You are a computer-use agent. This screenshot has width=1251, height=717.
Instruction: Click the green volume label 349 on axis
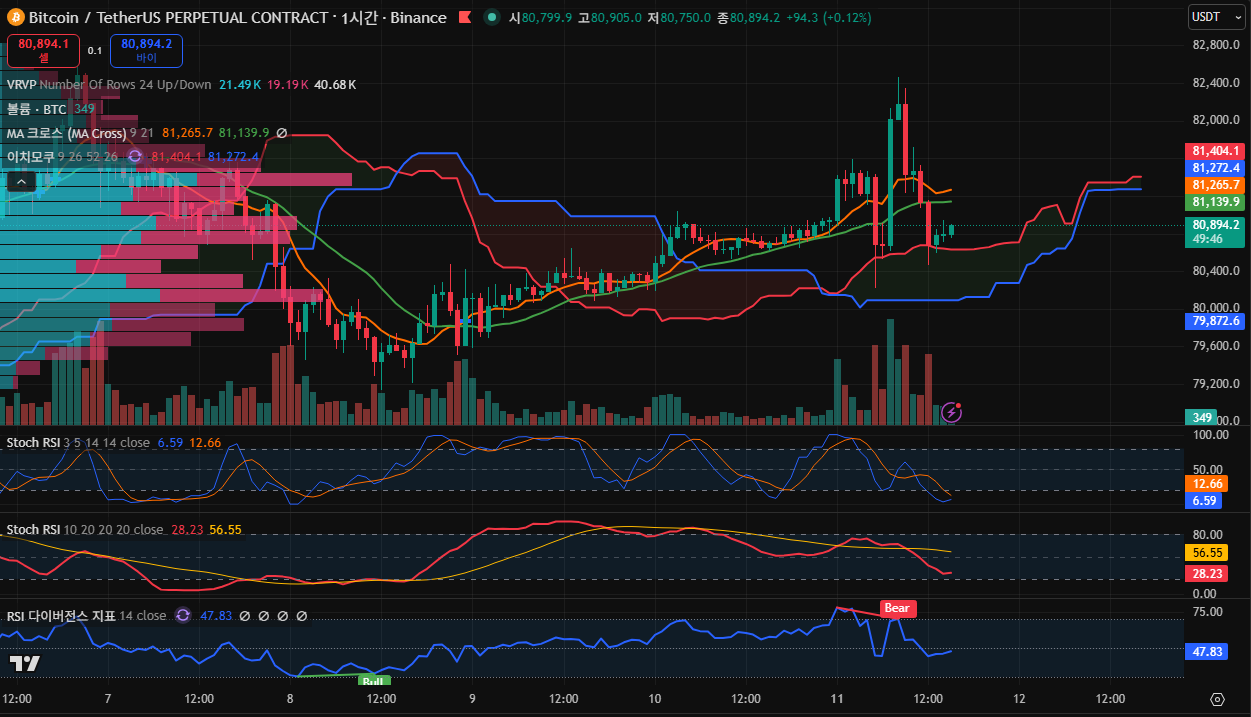[x=1203, y=417]
